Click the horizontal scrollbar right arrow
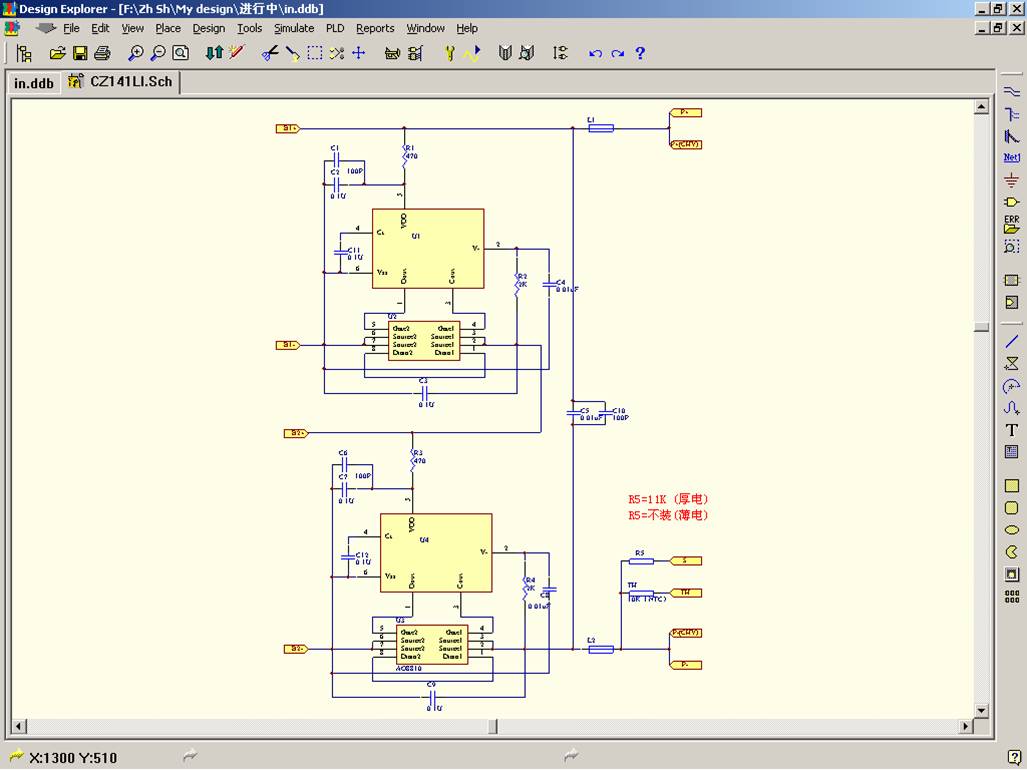Screen dimensions: 1027x770 click(x=965, y=725)
